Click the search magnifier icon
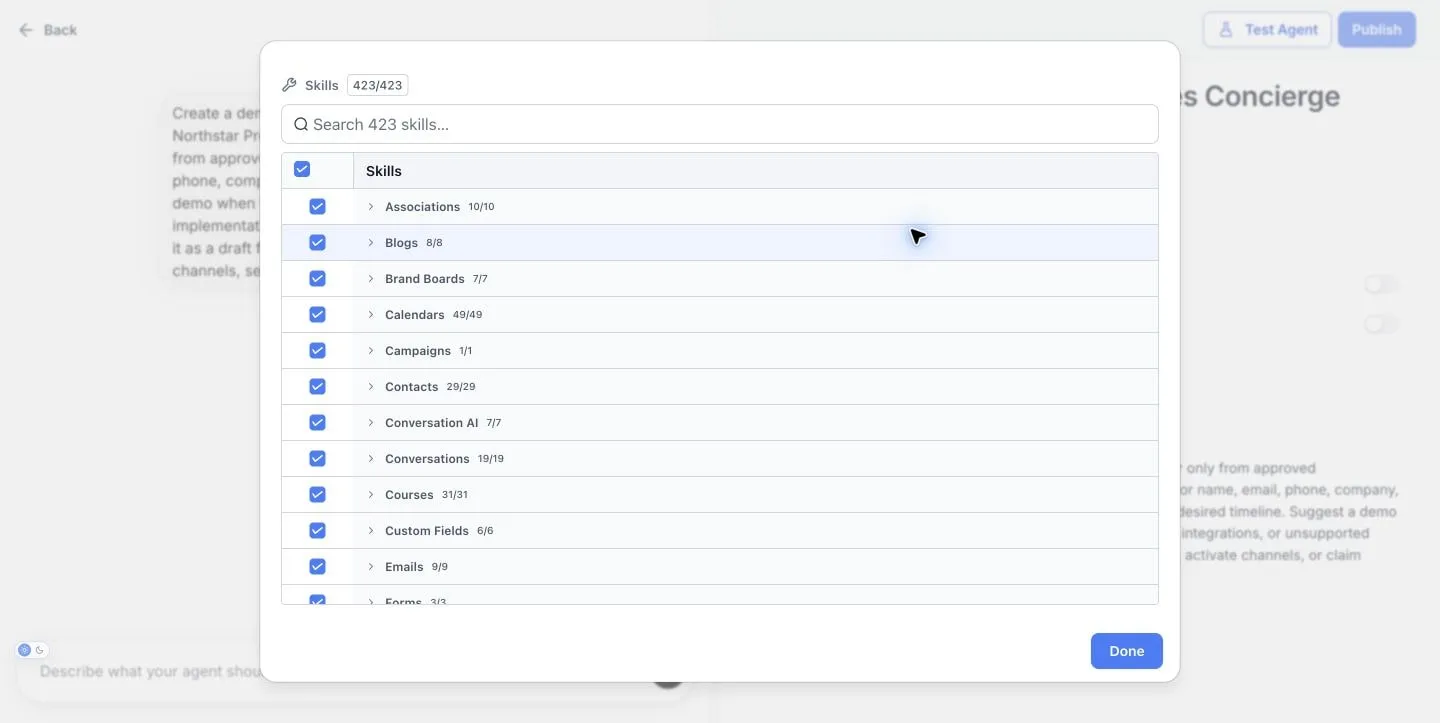1440x723 pixels. click(x=301, y=124)
